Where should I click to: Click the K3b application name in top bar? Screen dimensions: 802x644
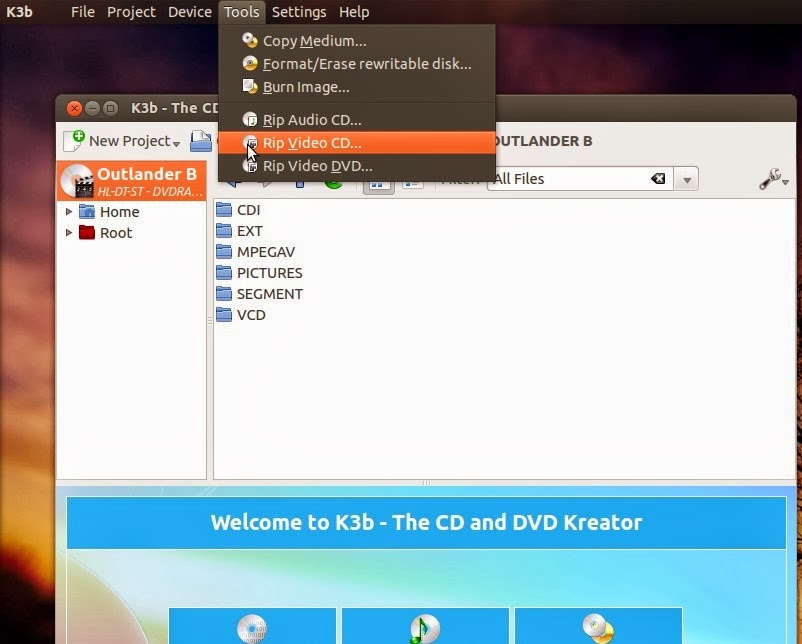(x=19, y=12)
